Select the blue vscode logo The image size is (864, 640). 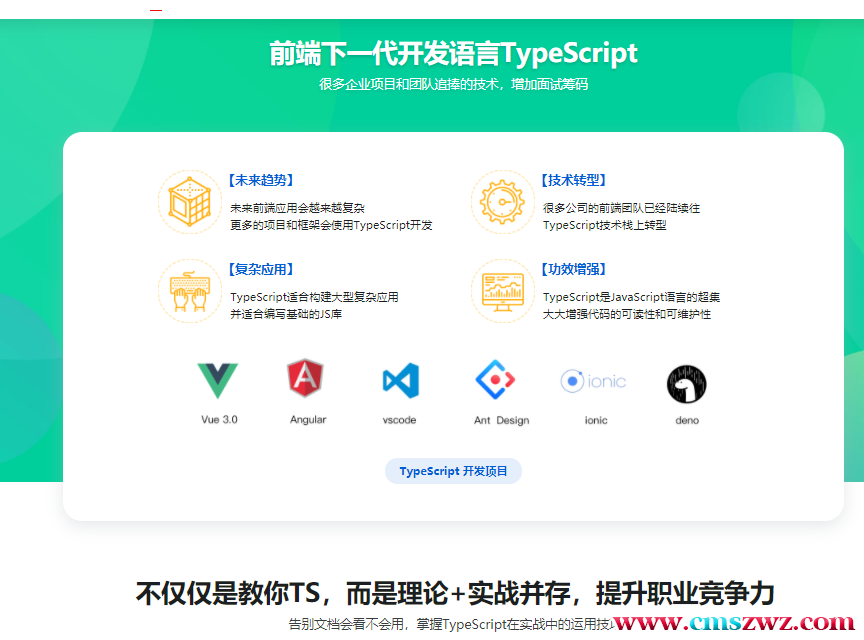[400, 380]
